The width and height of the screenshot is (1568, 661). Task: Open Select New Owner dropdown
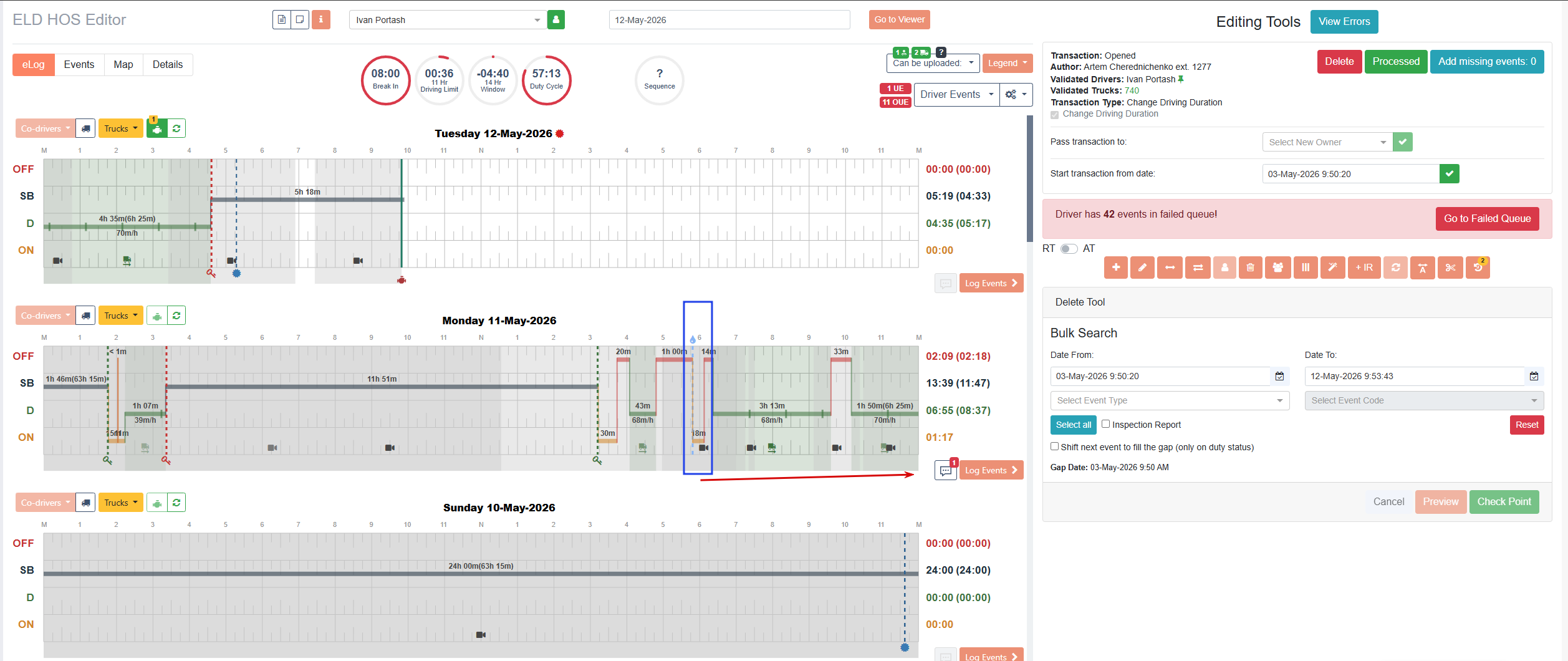(x=1327, y=142)
